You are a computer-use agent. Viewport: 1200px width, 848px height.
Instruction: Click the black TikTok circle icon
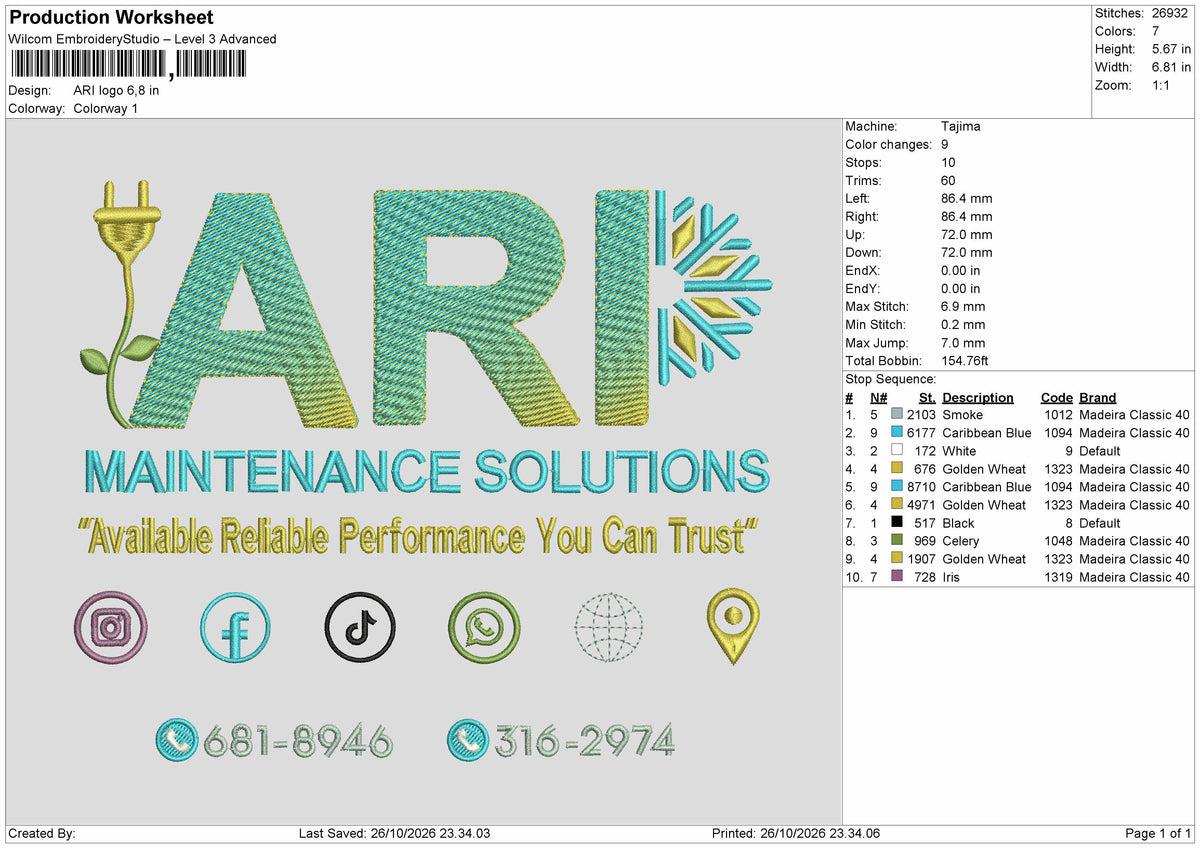coord(360,627)
